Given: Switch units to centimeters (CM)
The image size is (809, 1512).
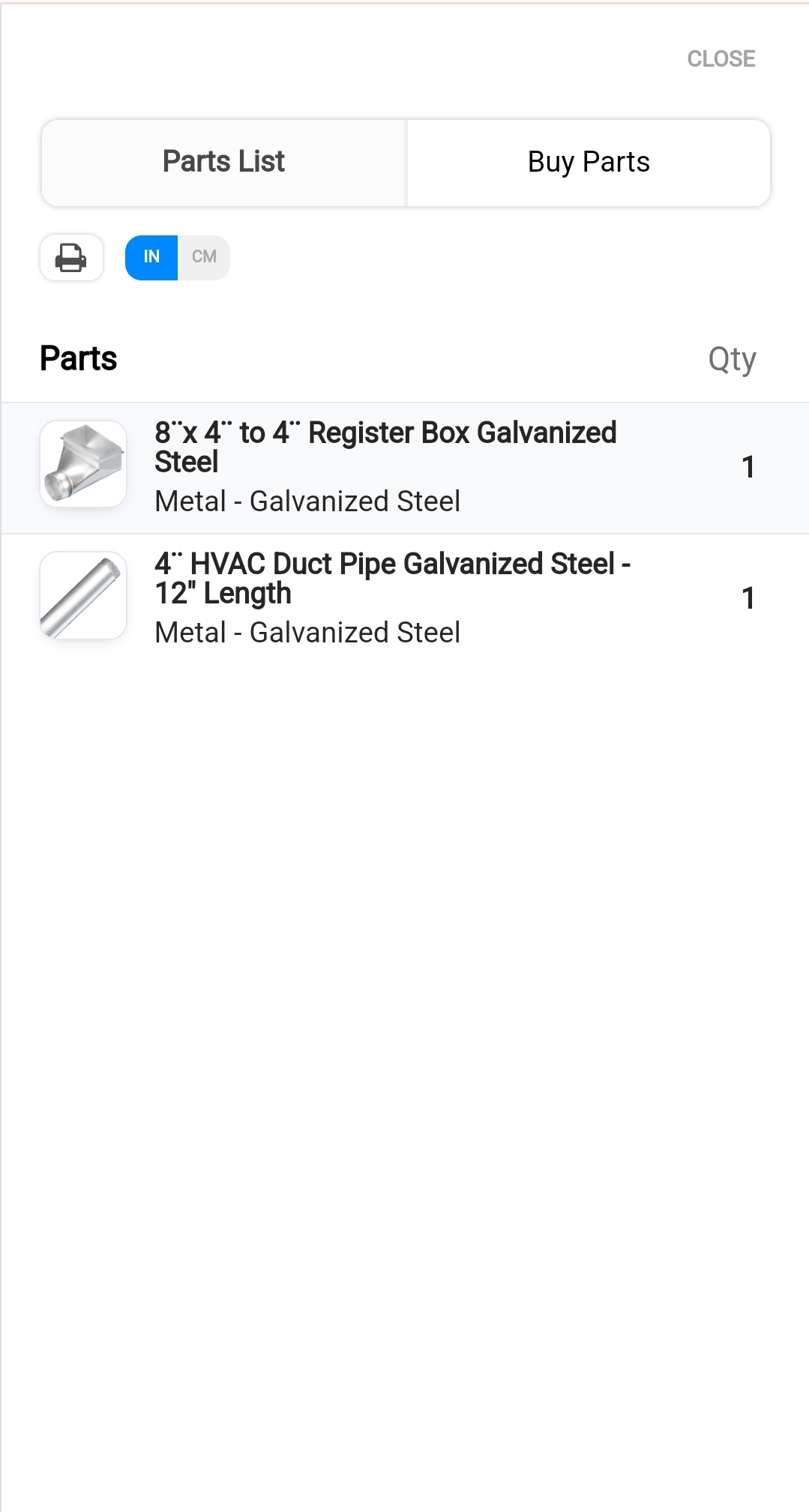Looking at the screenshot, I should click(x=204, y=257).
